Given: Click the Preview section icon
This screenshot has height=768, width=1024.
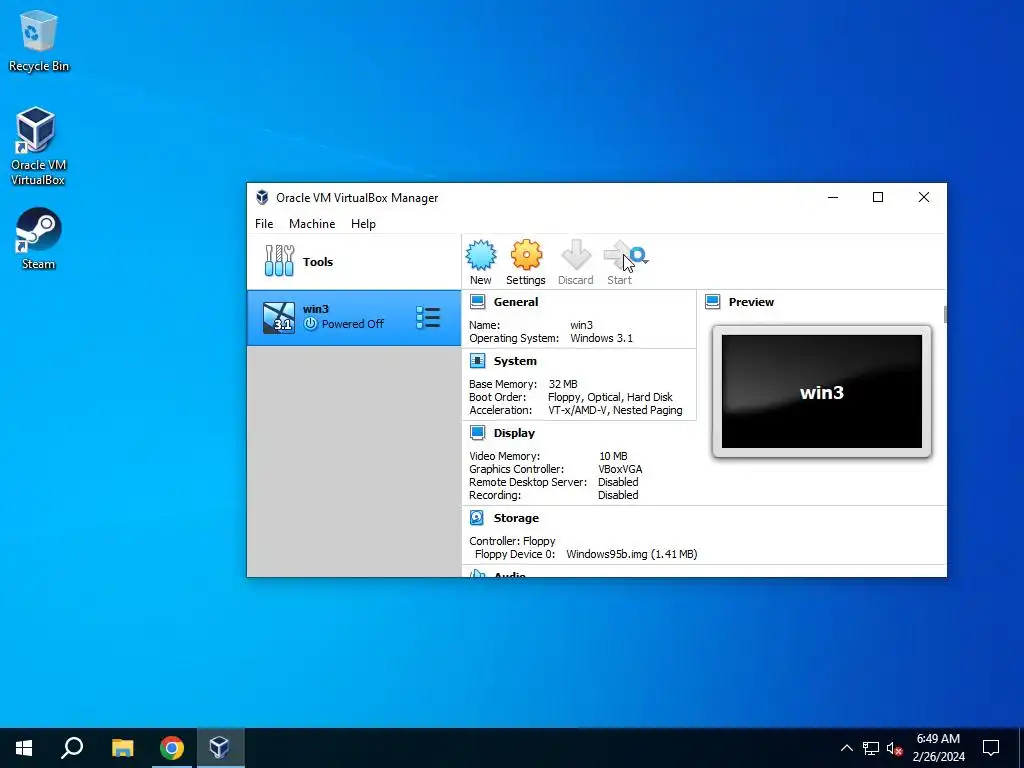Looking at the screenshot, I should coord(712,302).
